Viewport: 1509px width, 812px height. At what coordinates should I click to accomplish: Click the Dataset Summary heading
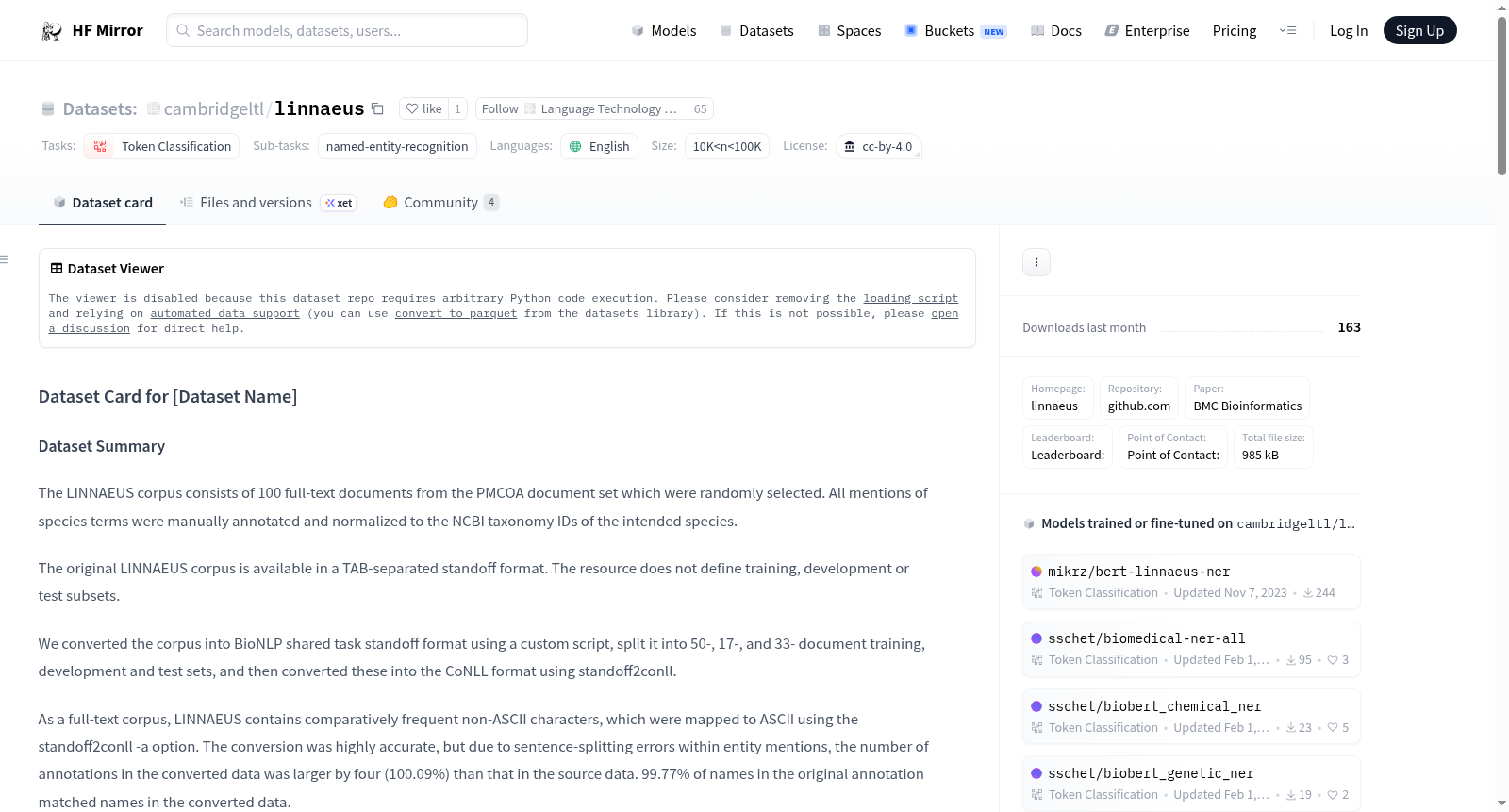(102, 446)
